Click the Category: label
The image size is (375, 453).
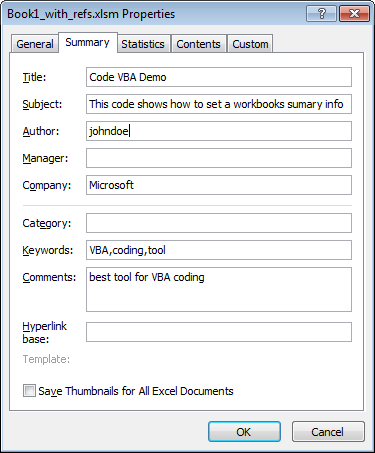pyautogui.click(x=47, y=223)
